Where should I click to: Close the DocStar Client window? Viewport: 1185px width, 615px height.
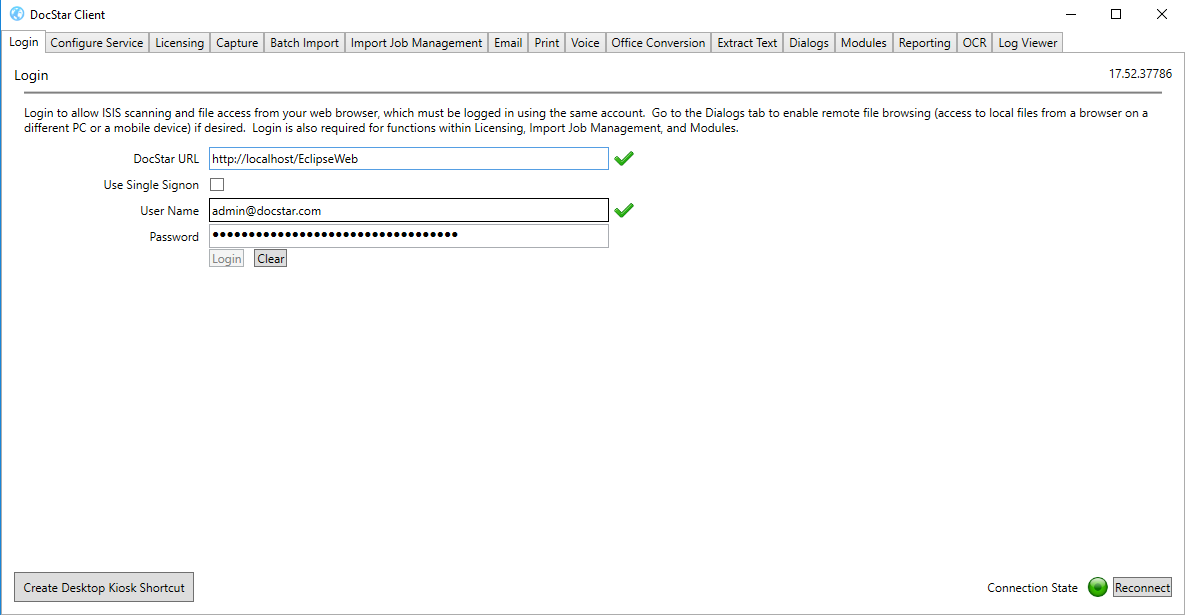[1162, 14]
